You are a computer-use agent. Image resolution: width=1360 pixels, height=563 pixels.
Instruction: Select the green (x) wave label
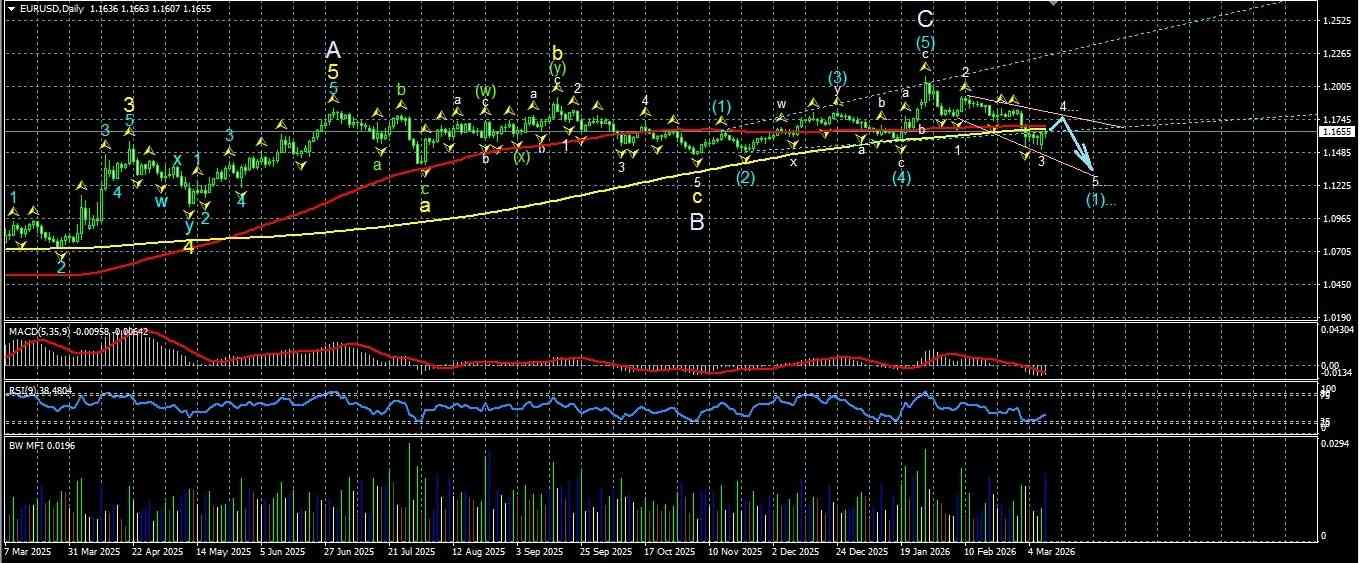point(522,157)
